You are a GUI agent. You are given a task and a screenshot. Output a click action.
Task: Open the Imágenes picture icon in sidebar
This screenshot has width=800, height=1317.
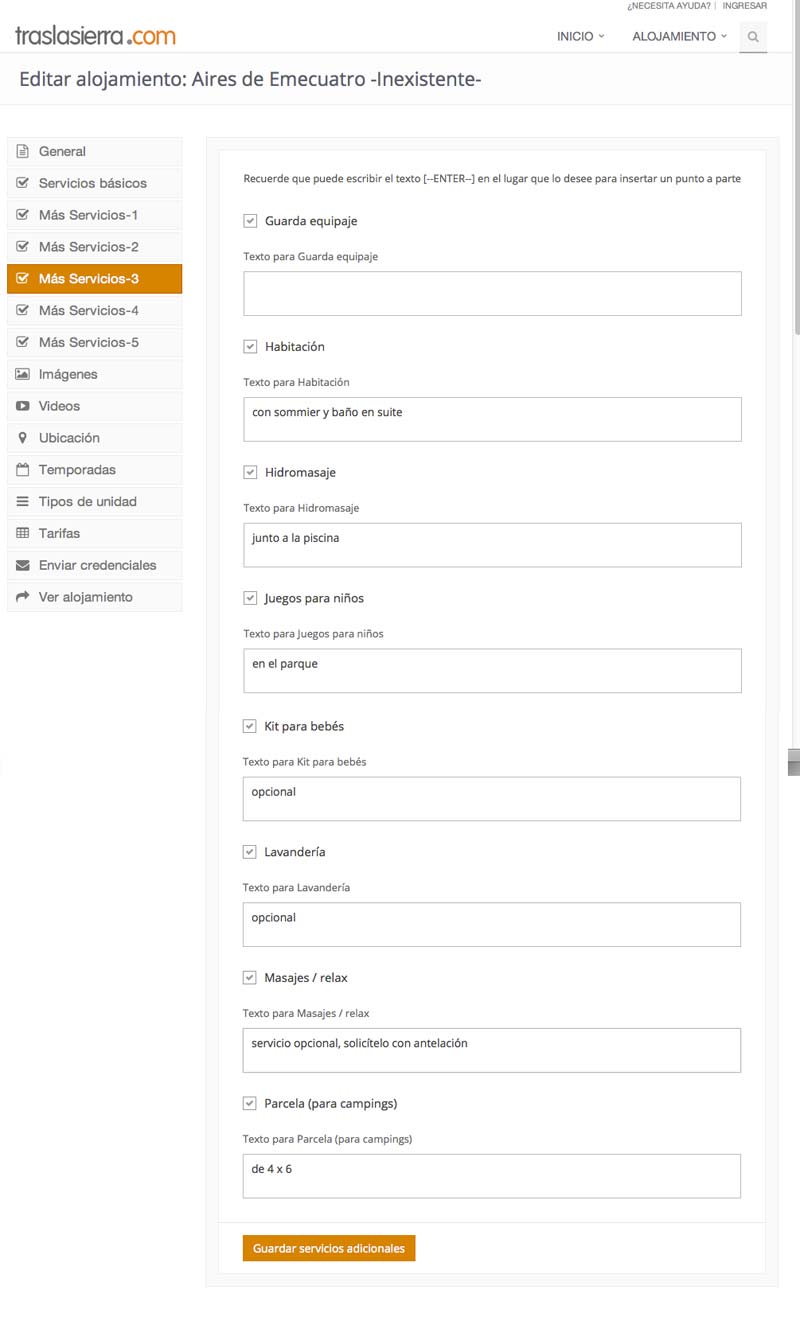click(x=22, y=374)
